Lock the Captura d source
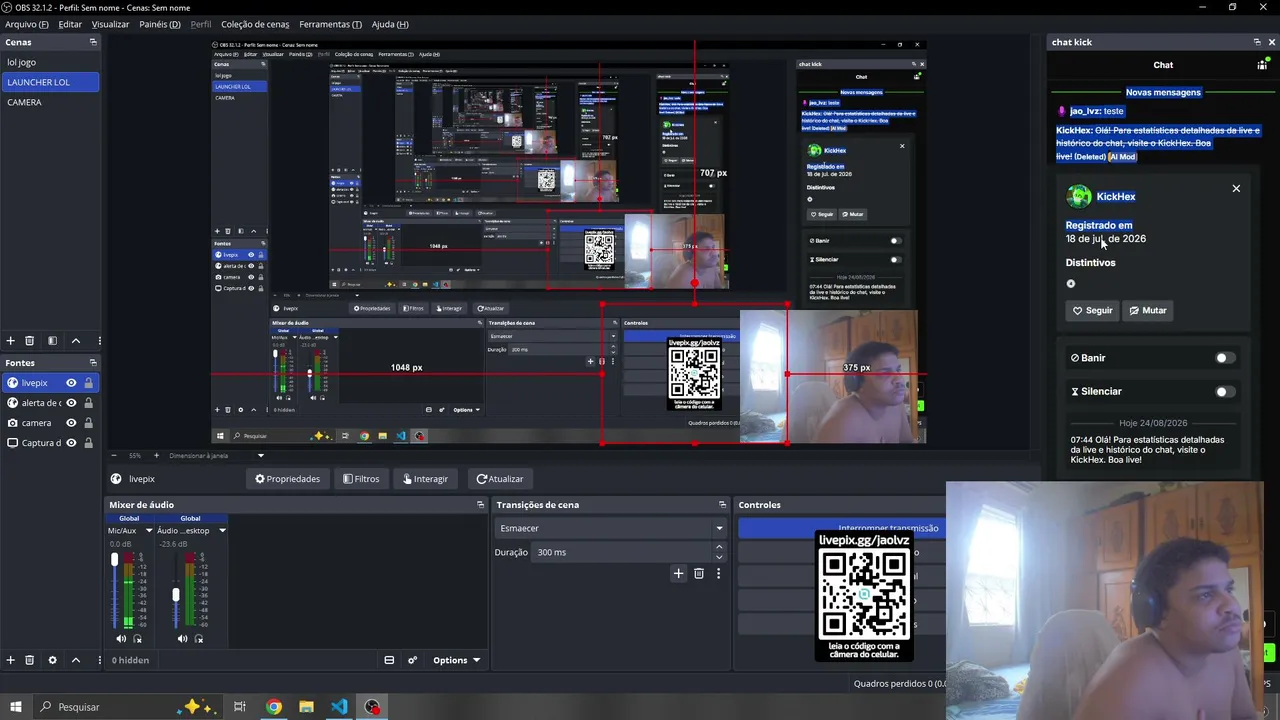 [88, 443]
